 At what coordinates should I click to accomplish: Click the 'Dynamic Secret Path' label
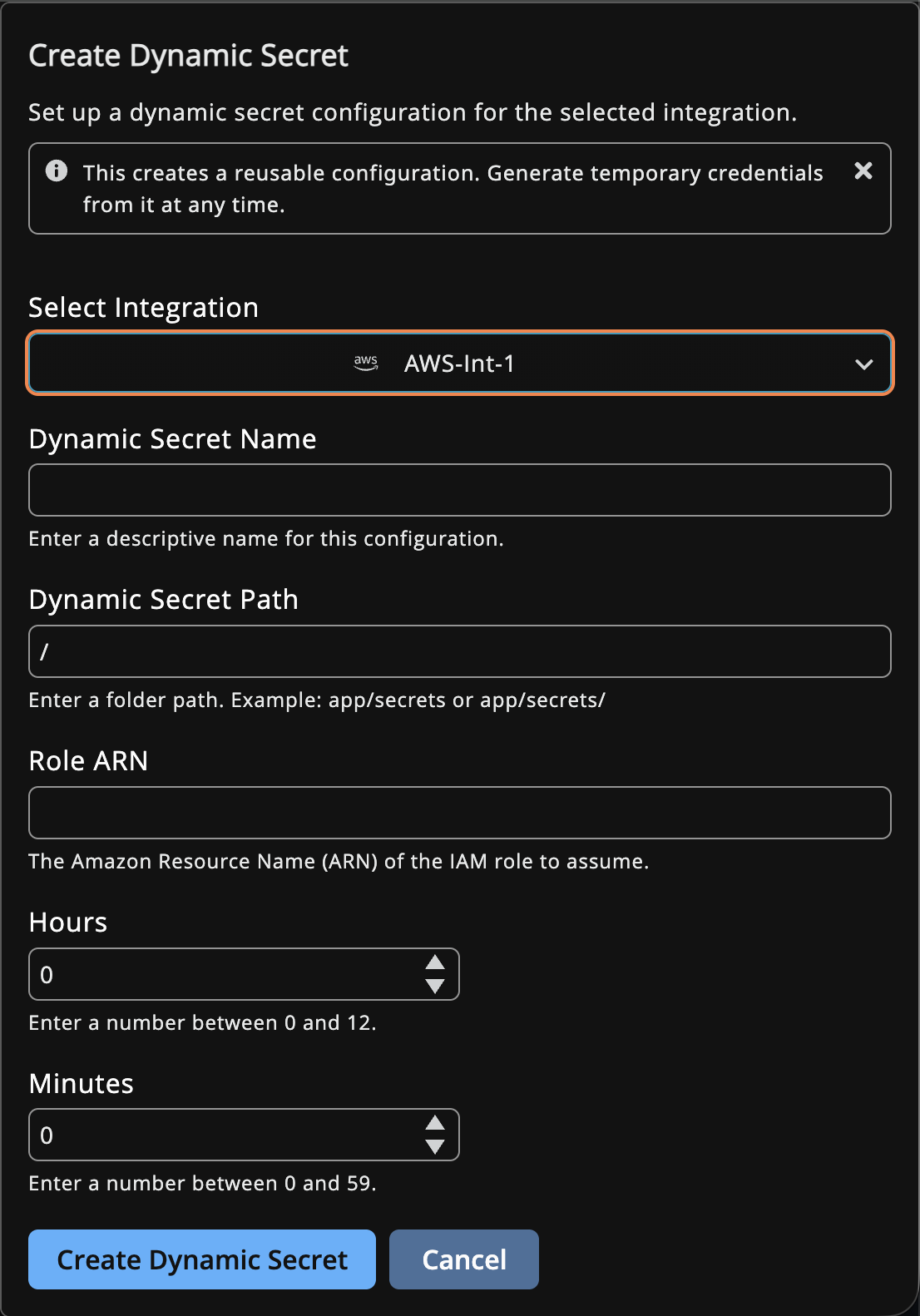coord(164,600)
